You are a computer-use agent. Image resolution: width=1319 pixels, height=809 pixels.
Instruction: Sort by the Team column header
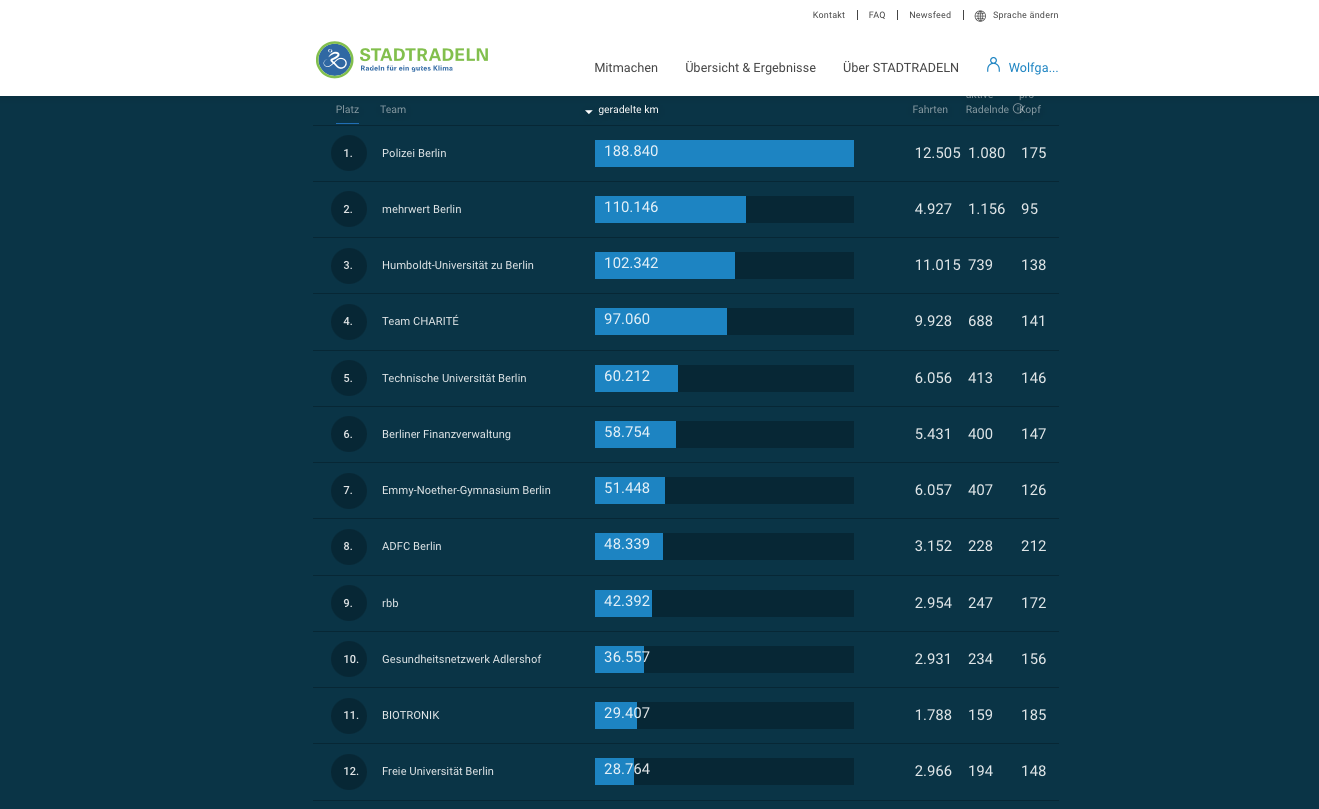coord(393,110)
